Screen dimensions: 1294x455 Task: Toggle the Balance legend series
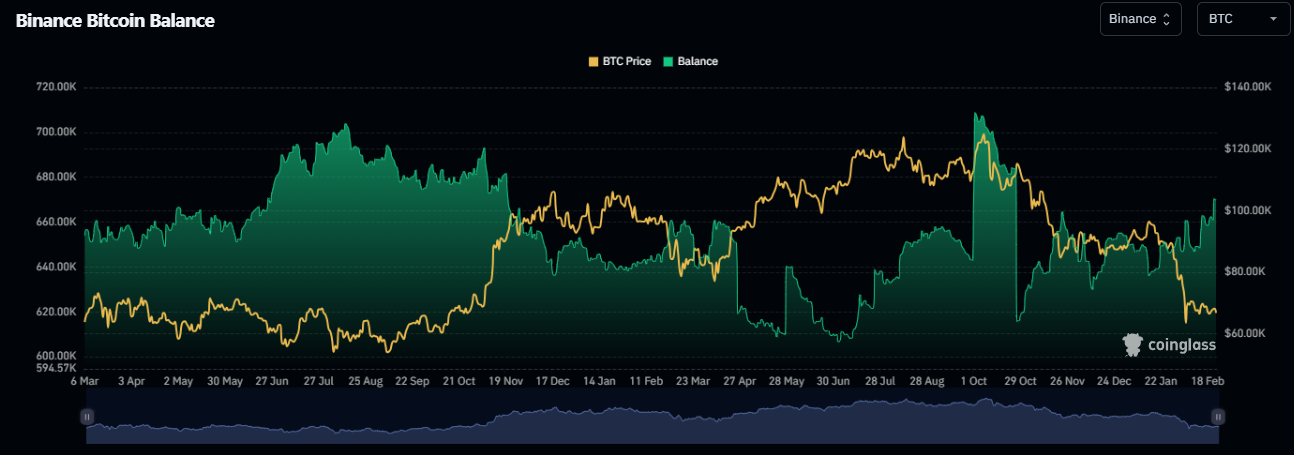697,61
